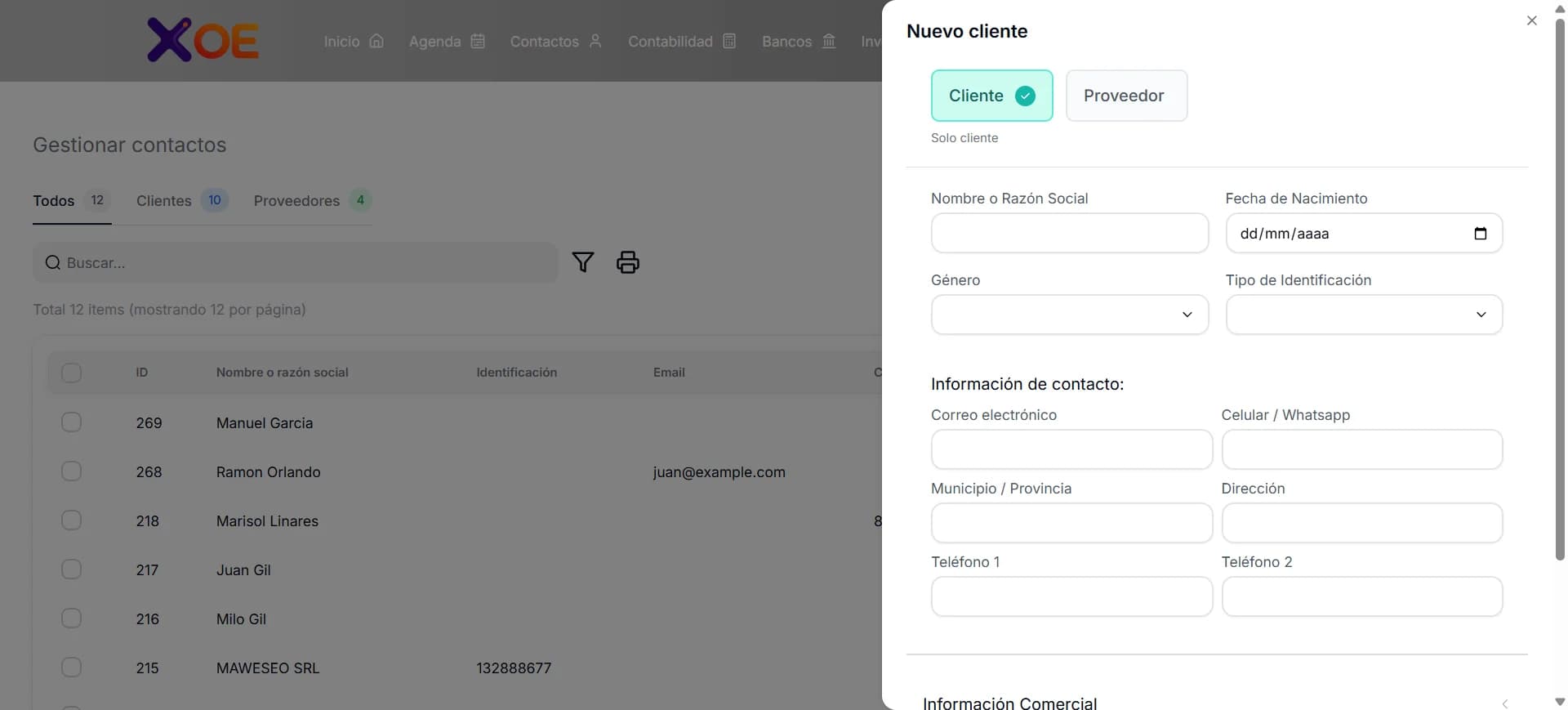Open the Agenda menu

(447, 41)
